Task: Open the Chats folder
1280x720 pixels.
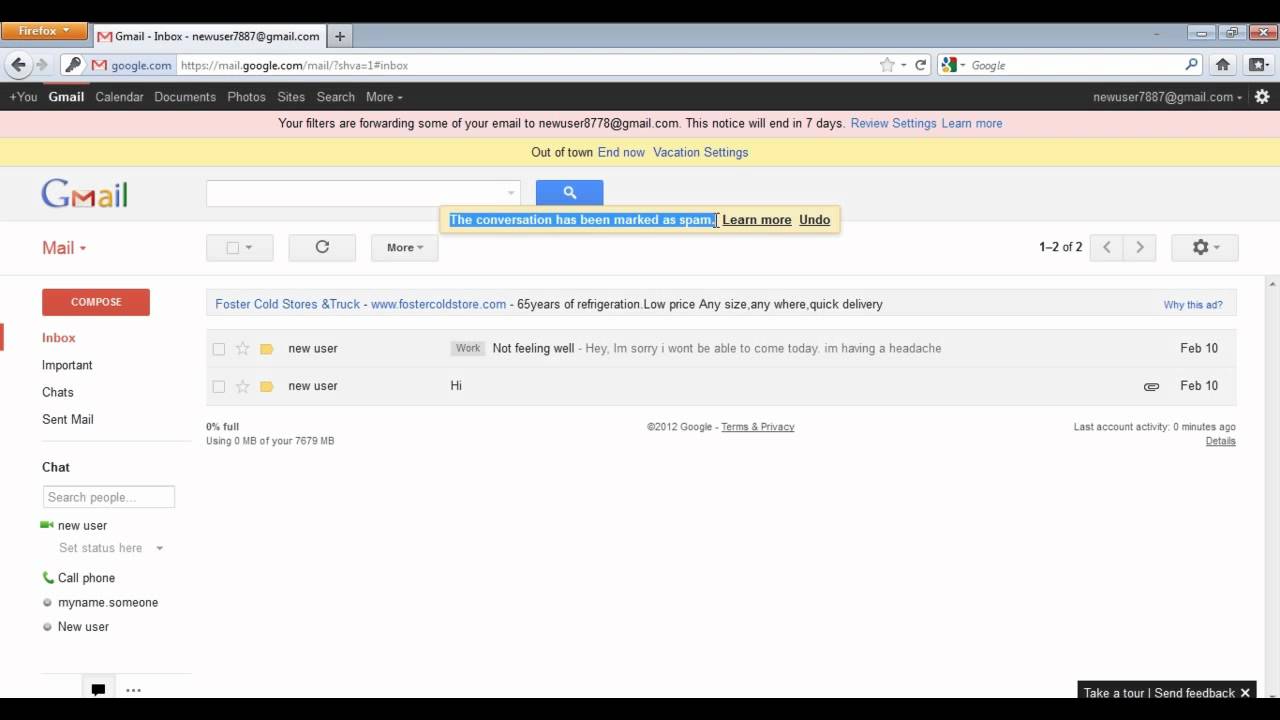Action: [x=58, y=392]
